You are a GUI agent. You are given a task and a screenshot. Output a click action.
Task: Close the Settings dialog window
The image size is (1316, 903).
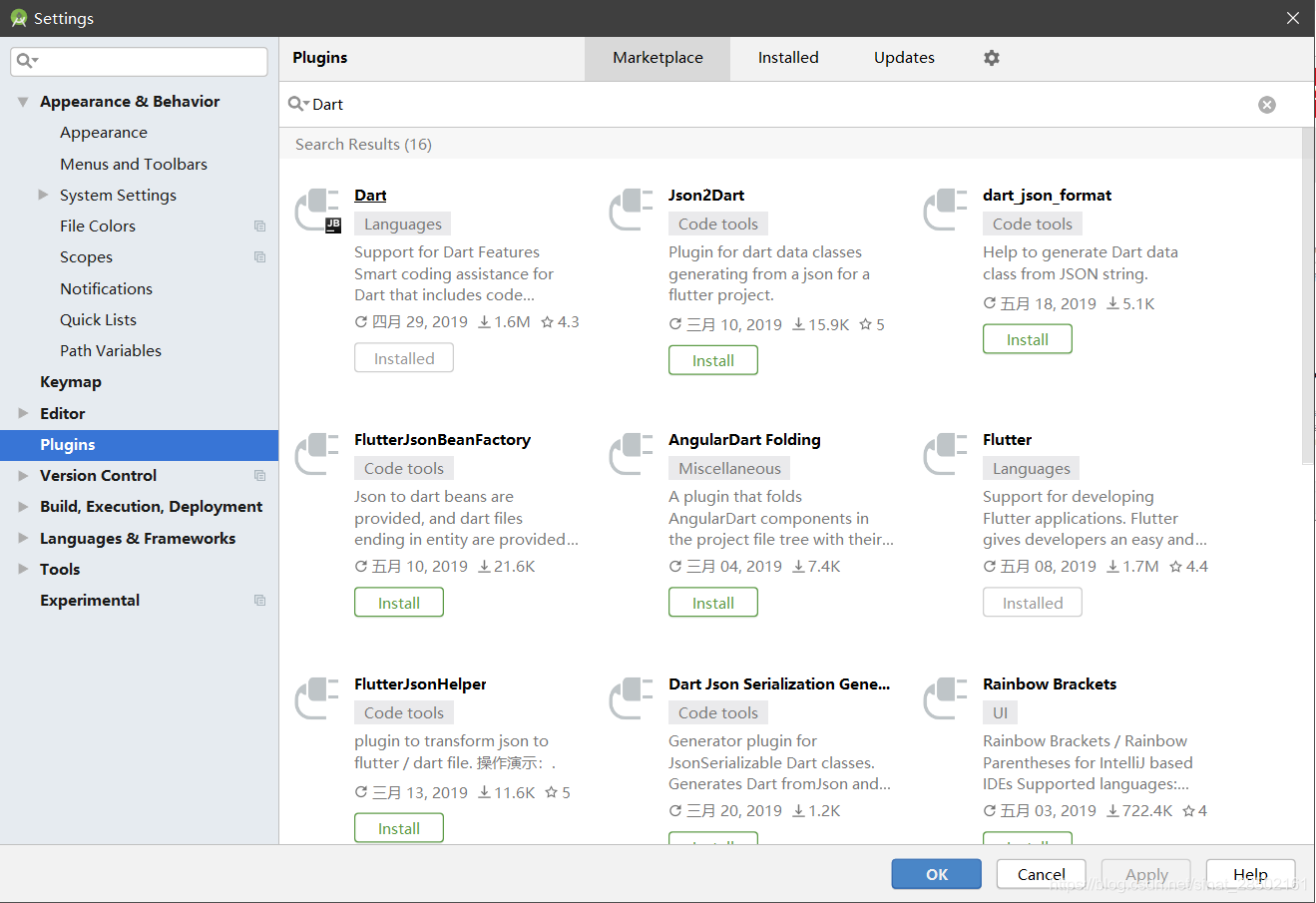(1292, 18)
